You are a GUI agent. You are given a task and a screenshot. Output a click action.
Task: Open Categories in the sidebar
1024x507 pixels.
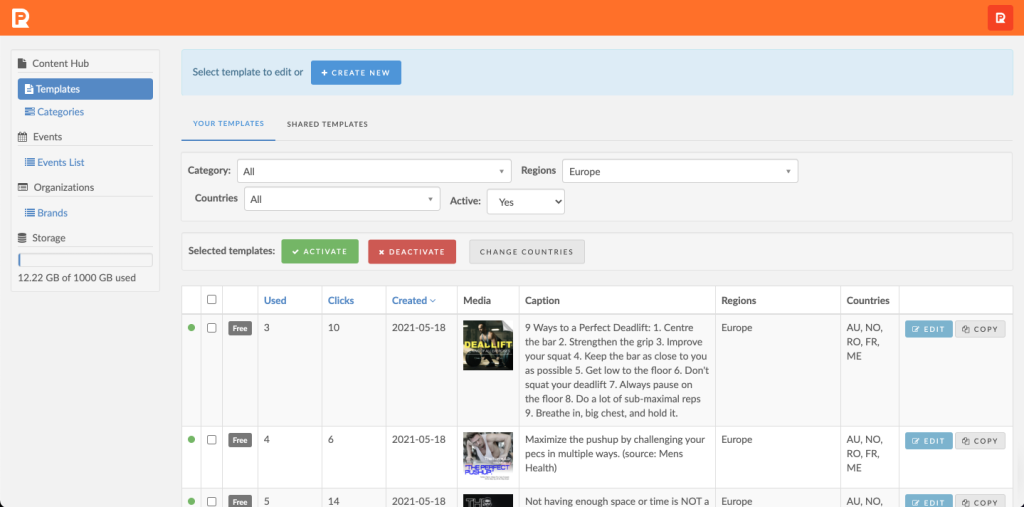coord(60,112)
